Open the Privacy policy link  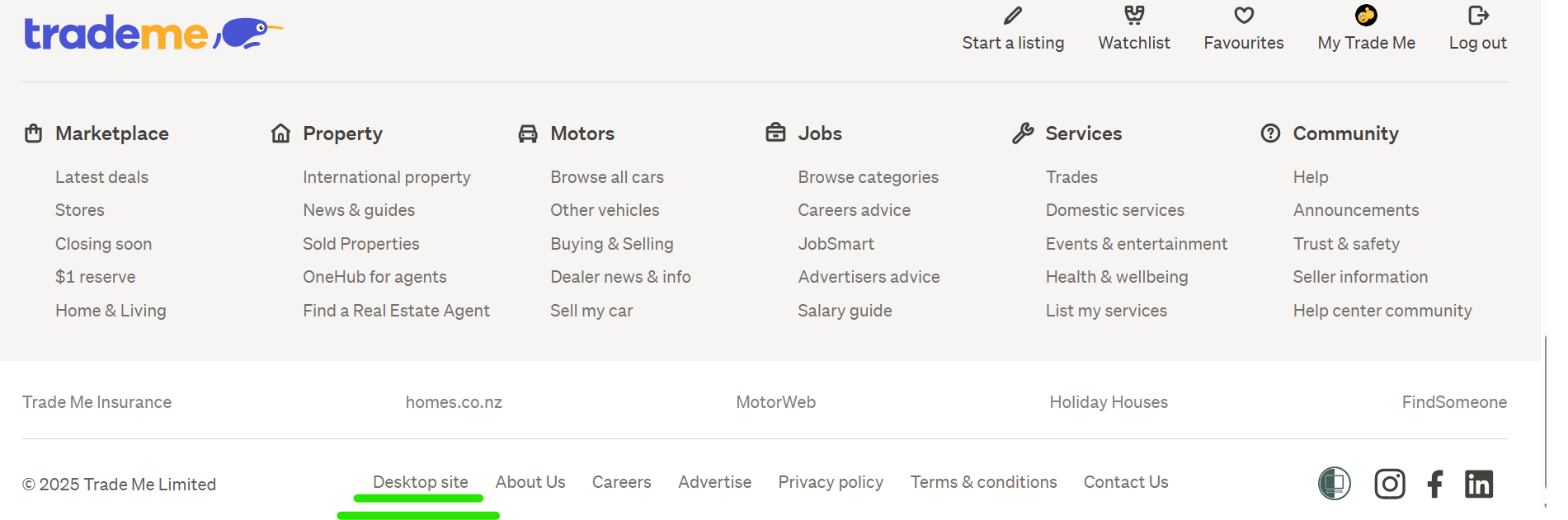pos(831,482)
